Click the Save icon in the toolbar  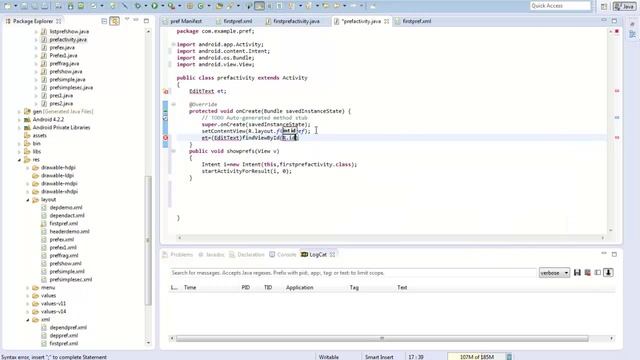(x=24, y=6)
